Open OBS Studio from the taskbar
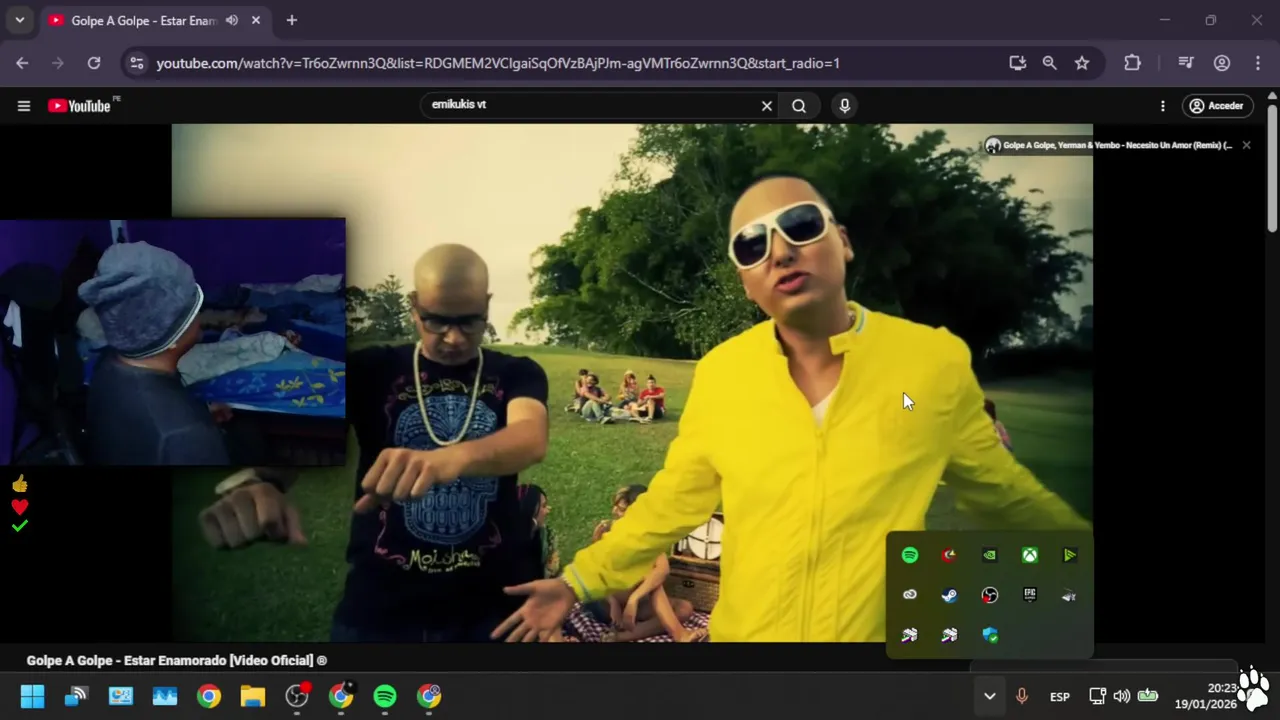This screenshot has width=1280, height=720. coord(297,696)
